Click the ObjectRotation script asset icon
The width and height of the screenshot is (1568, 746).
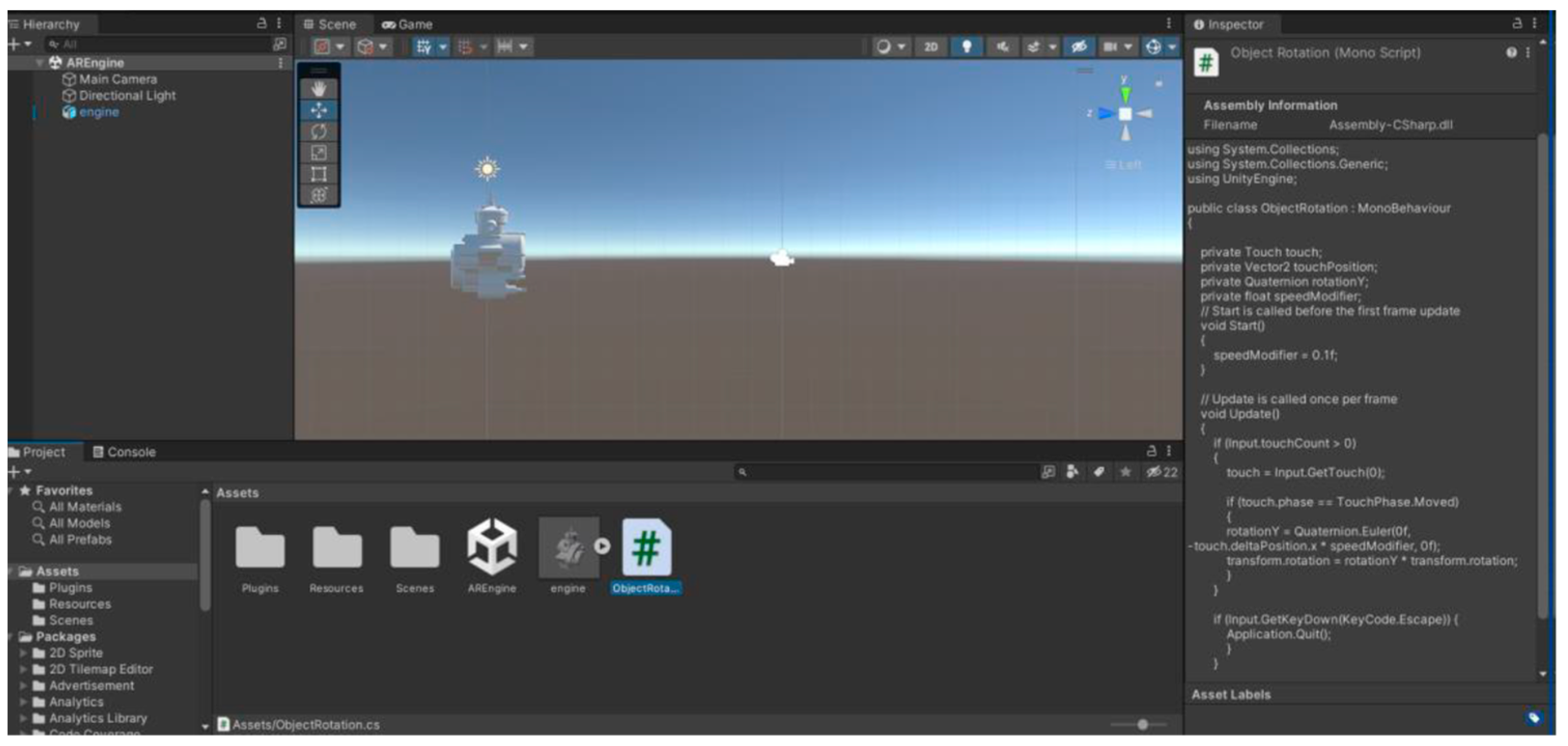click(646, 547)
